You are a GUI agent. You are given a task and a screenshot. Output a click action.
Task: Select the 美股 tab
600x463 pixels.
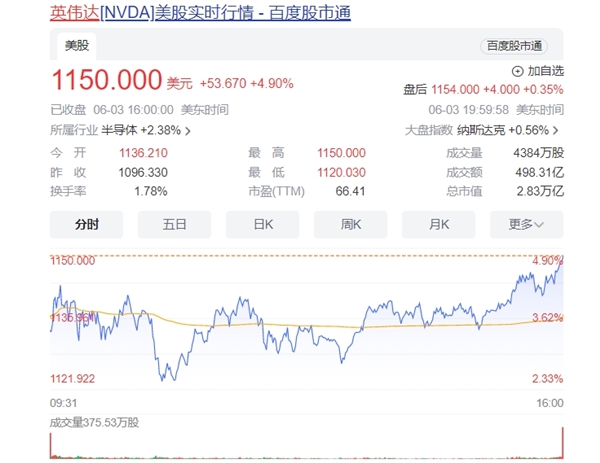tap(77, 46)
